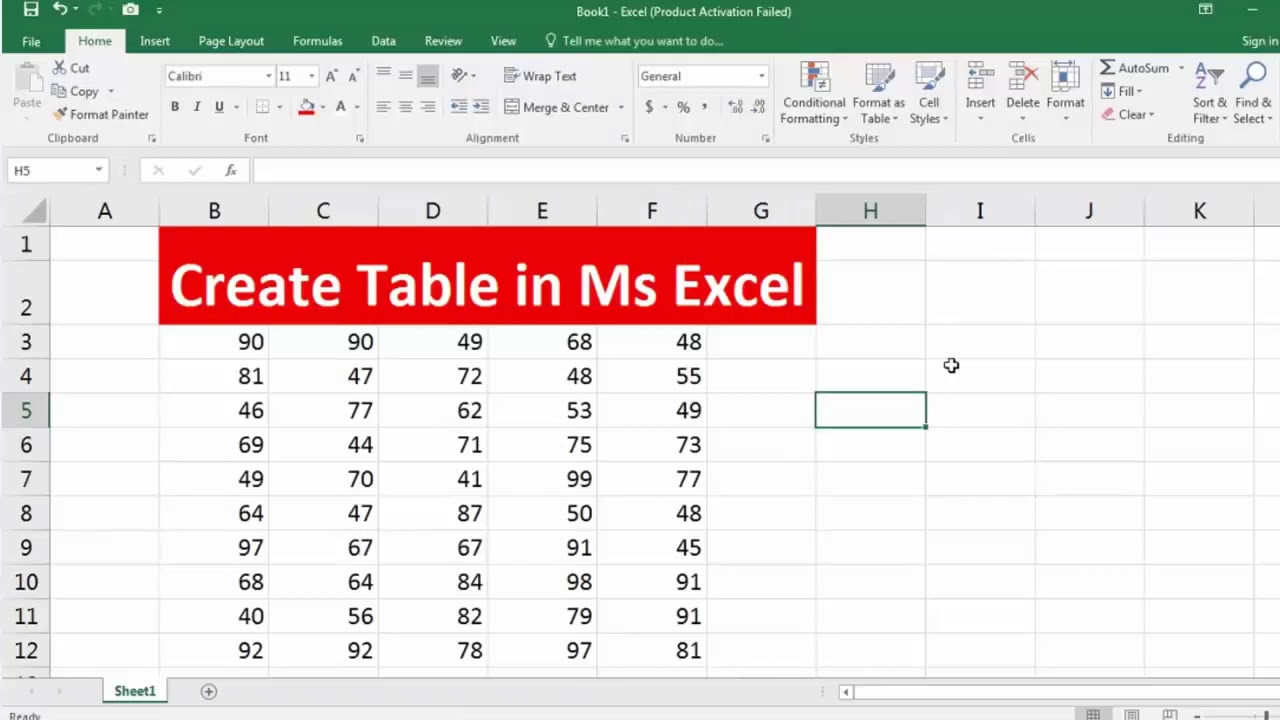Viewport: 1280px width, 720px height.
Task: Open the File menu
Action: [31, 41]
